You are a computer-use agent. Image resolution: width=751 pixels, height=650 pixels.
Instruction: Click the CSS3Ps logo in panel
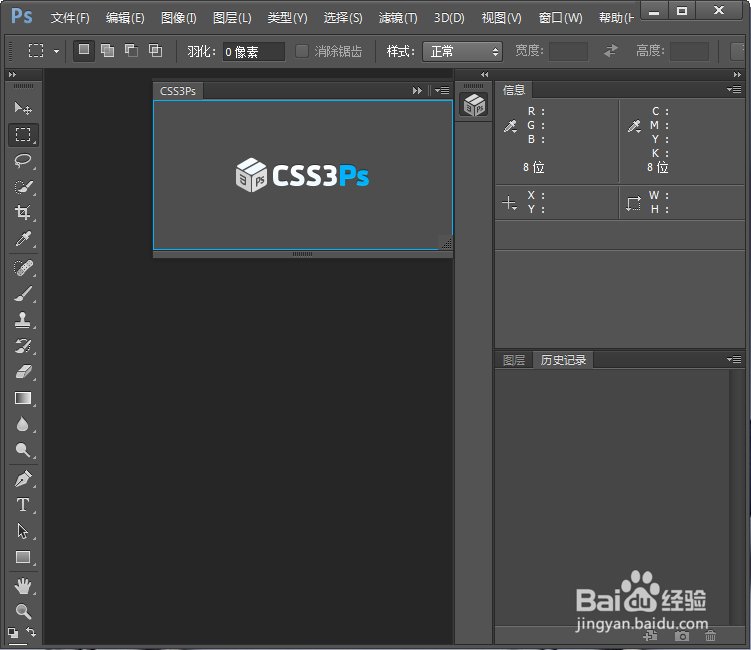303,175
